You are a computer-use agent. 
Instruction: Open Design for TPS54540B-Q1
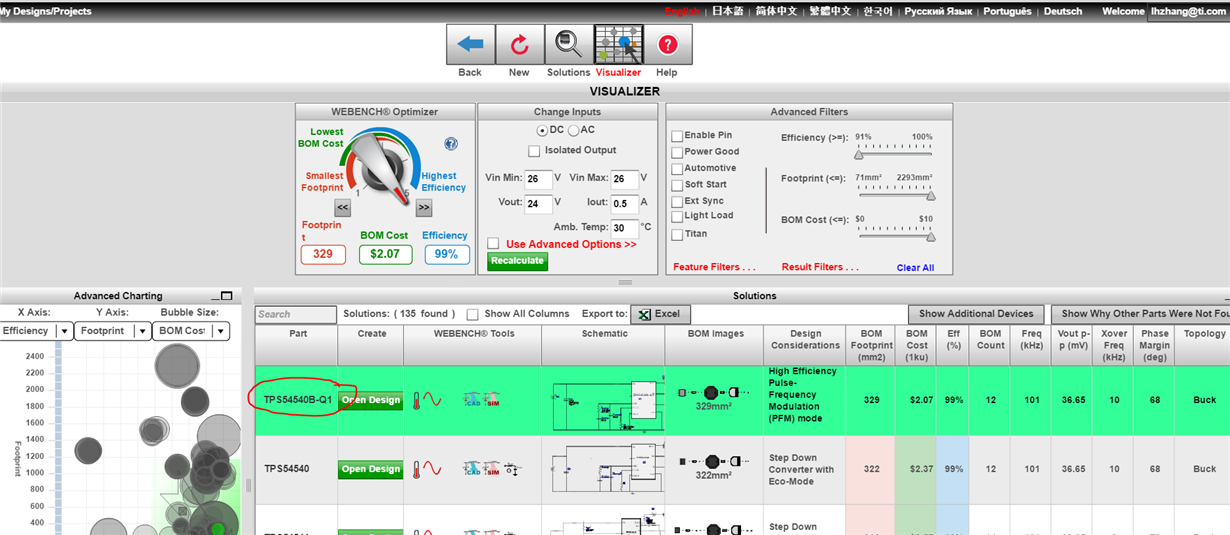pos(370,400)
